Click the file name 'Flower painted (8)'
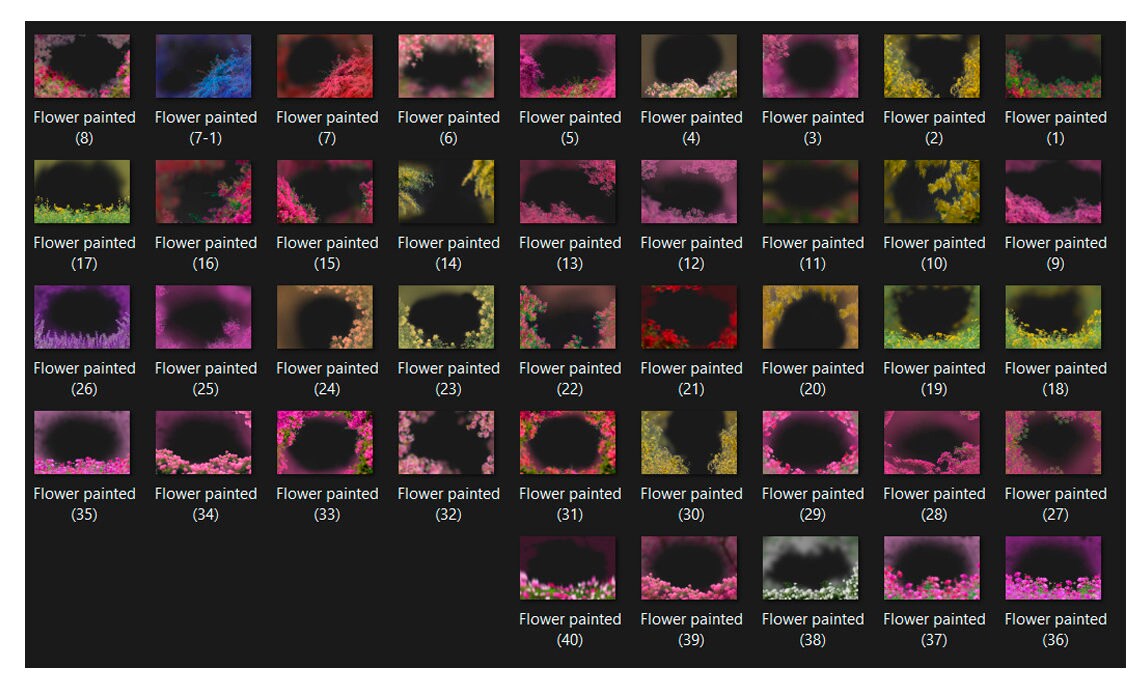This screenshot has width=1147, height=694. 84,127
